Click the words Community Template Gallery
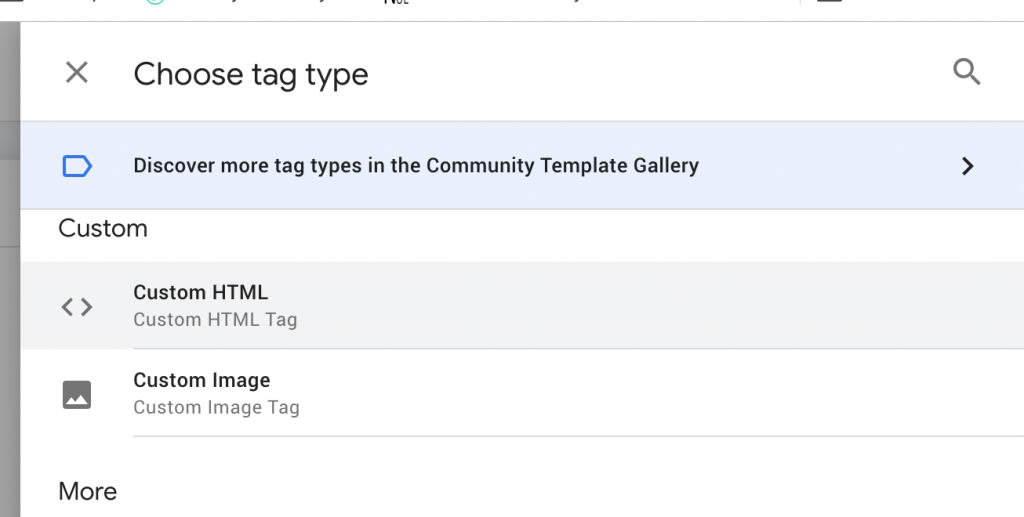Screen dimensions: 1024x517 click(562, 166)
